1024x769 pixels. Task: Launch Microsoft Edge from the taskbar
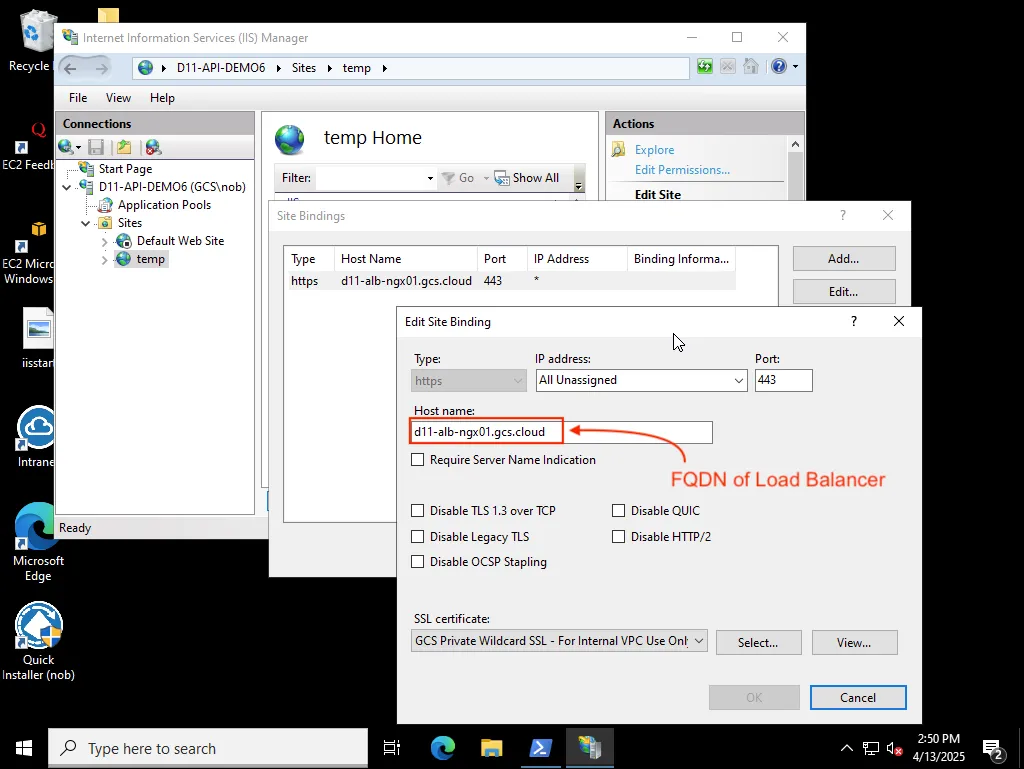point(442,748)
